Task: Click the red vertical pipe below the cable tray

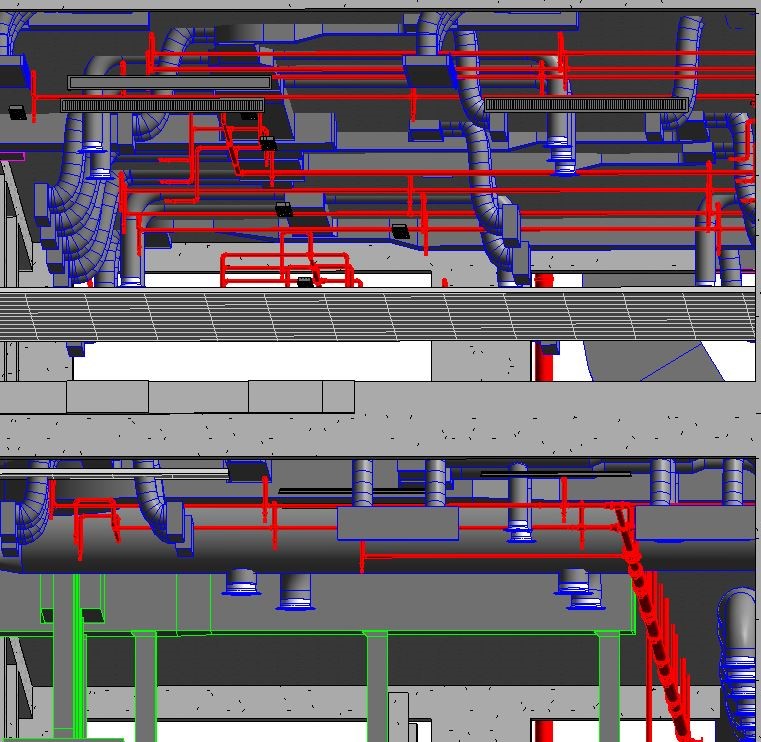Action: point(544,361)
